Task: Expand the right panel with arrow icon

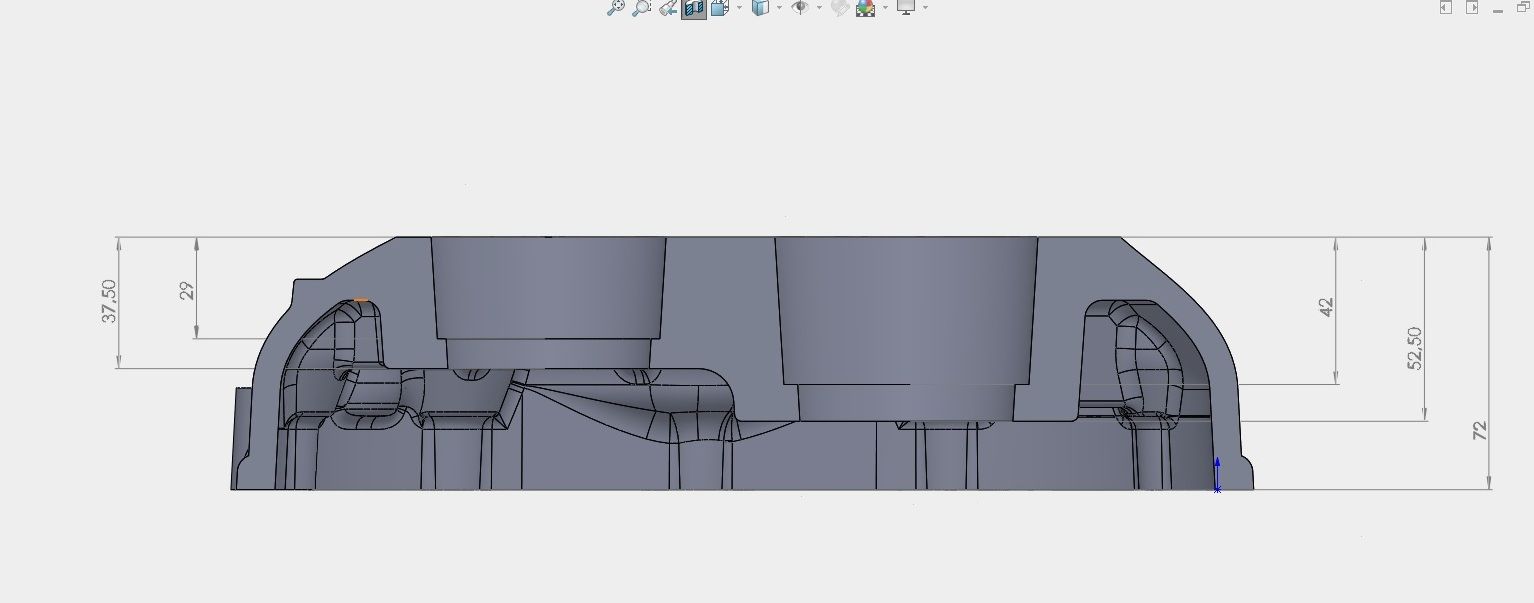Action: (x=1472, y=8)
